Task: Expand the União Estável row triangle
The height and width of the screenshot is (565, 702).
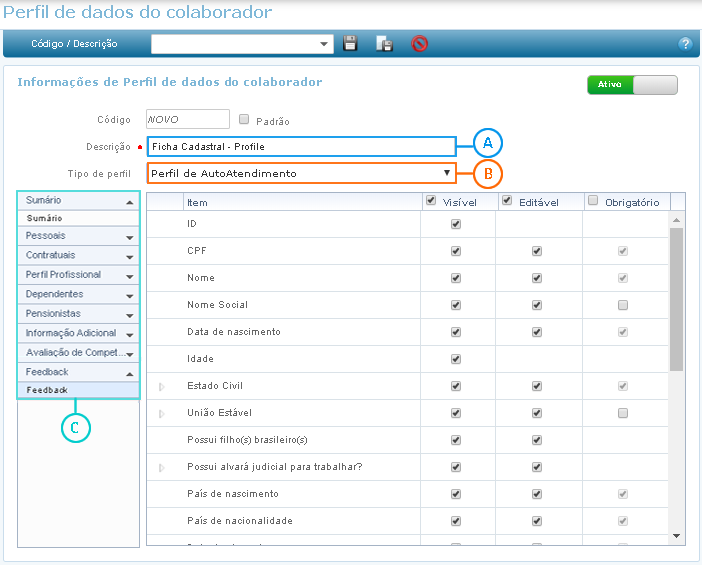Action: [163, 413]
